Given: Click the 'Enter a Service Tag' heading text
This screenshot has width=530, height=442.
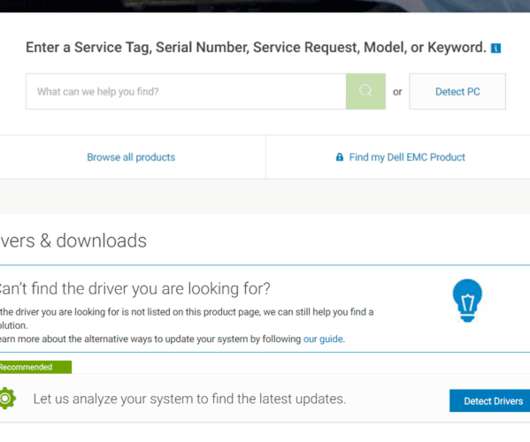Looking at the screenshot, I should [256, 47].
